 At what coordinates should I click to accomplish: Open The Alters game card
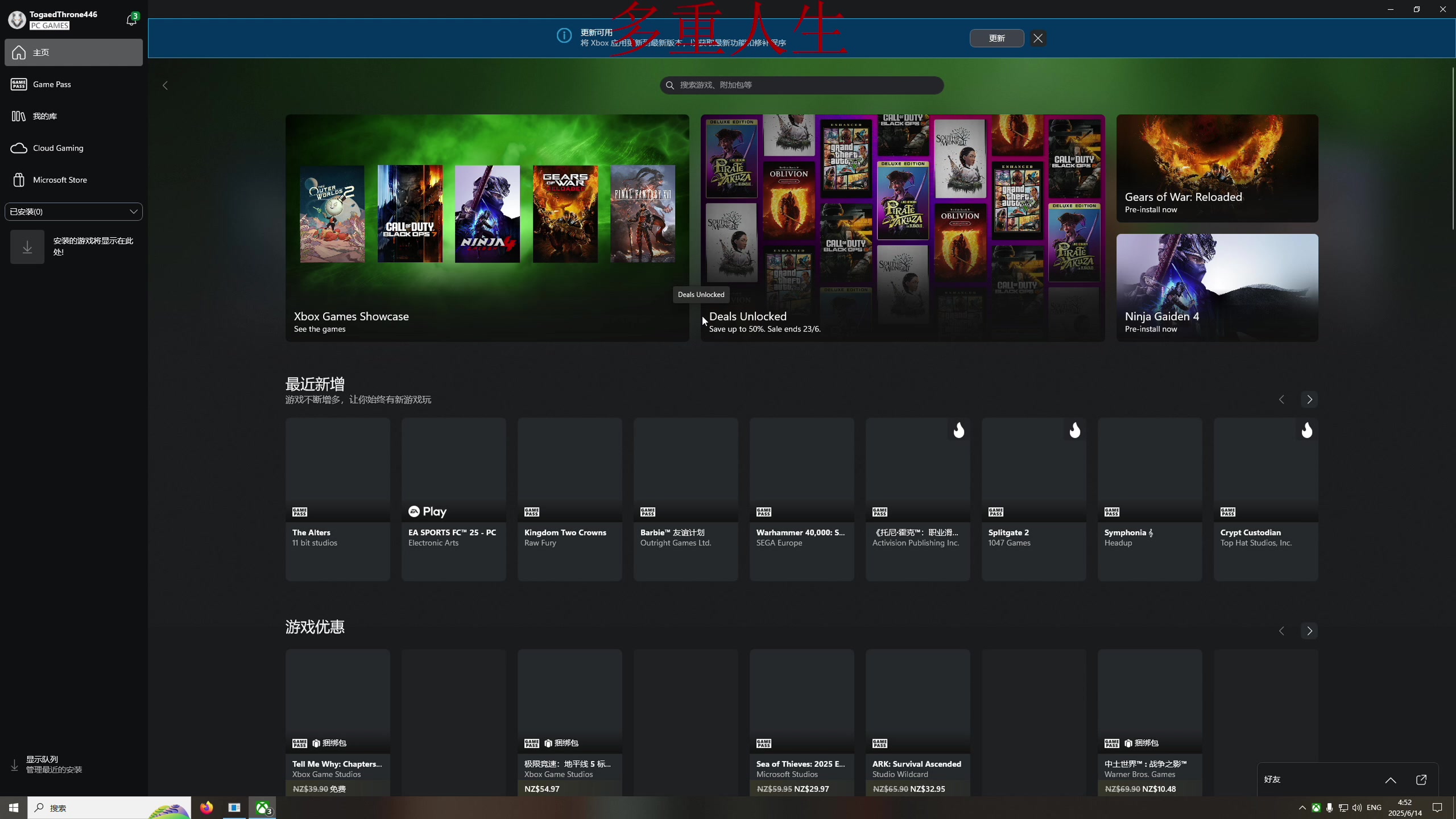[338, 499]
